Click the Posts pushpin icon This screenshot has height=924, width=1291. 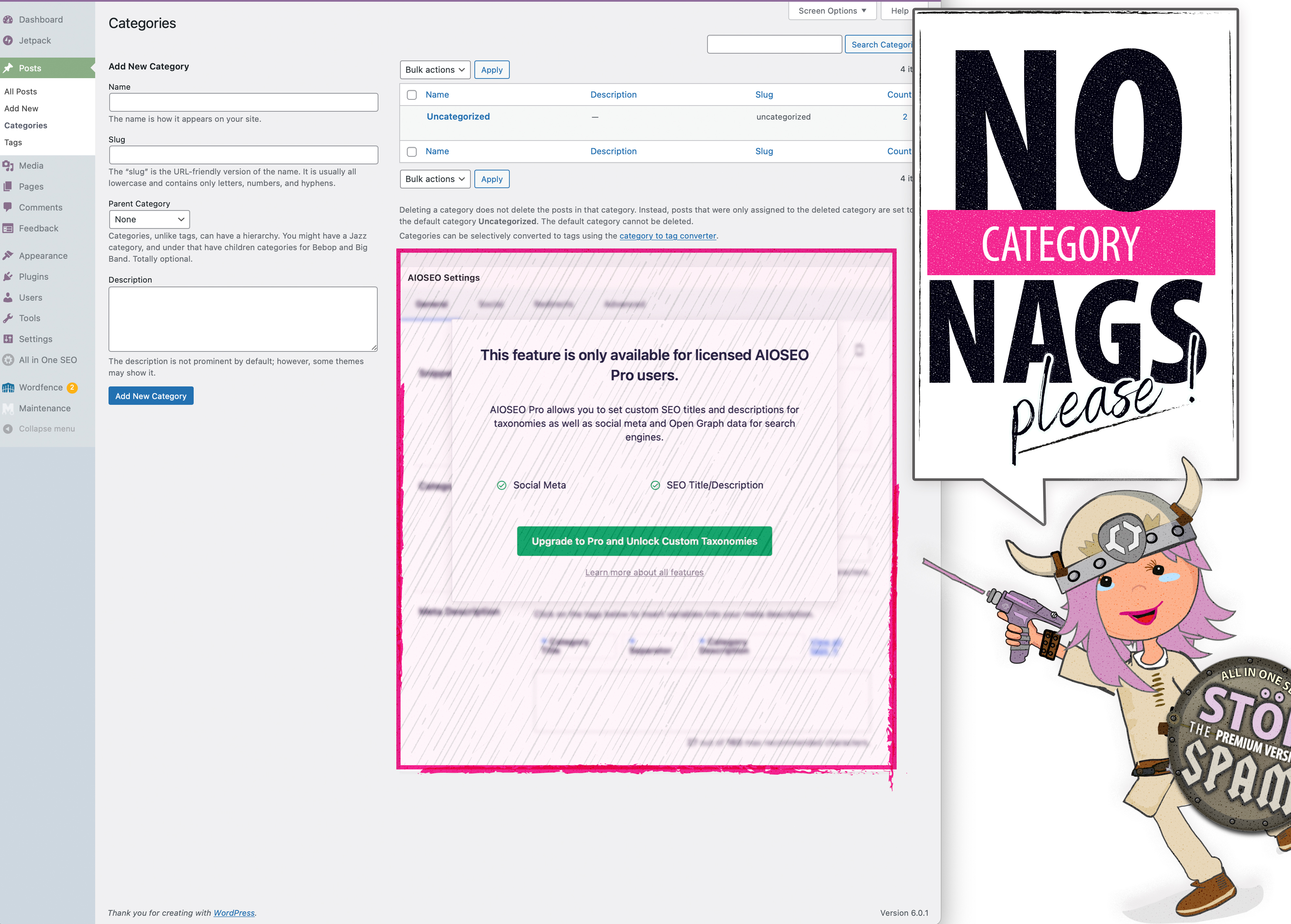(8, 68)
